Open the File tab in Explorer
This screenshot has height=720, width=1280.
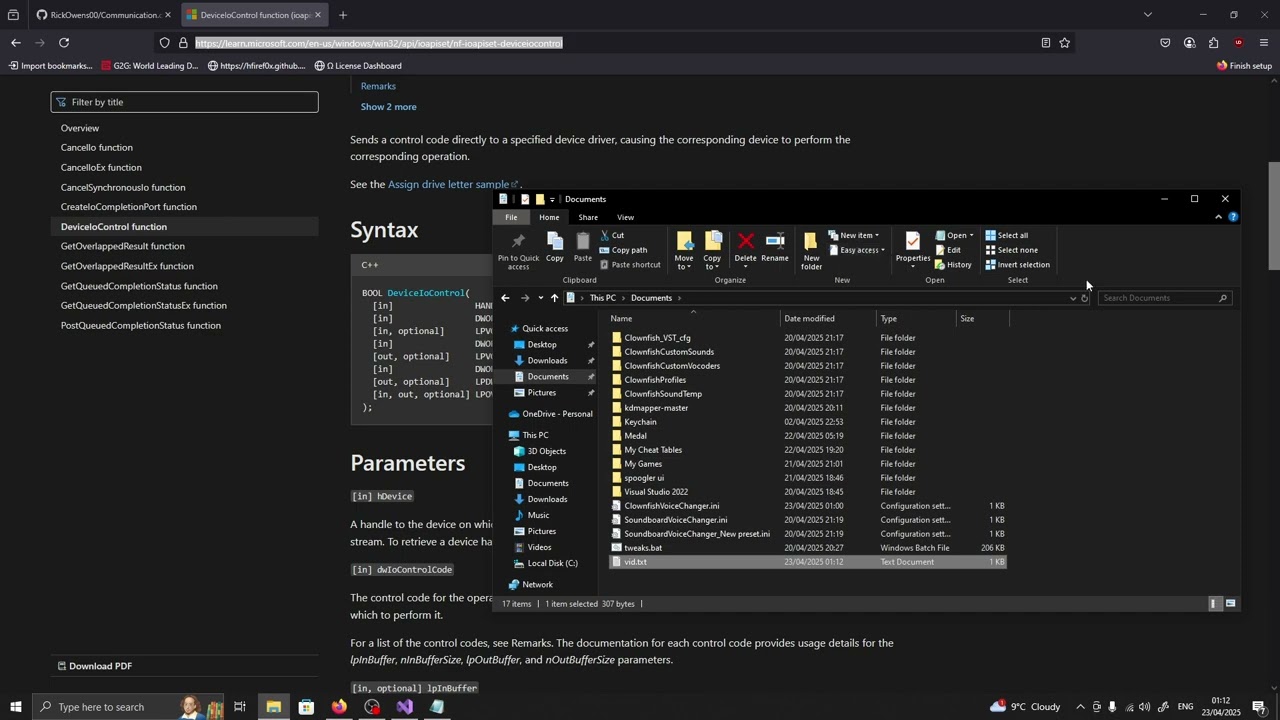(x=511, y=217)
